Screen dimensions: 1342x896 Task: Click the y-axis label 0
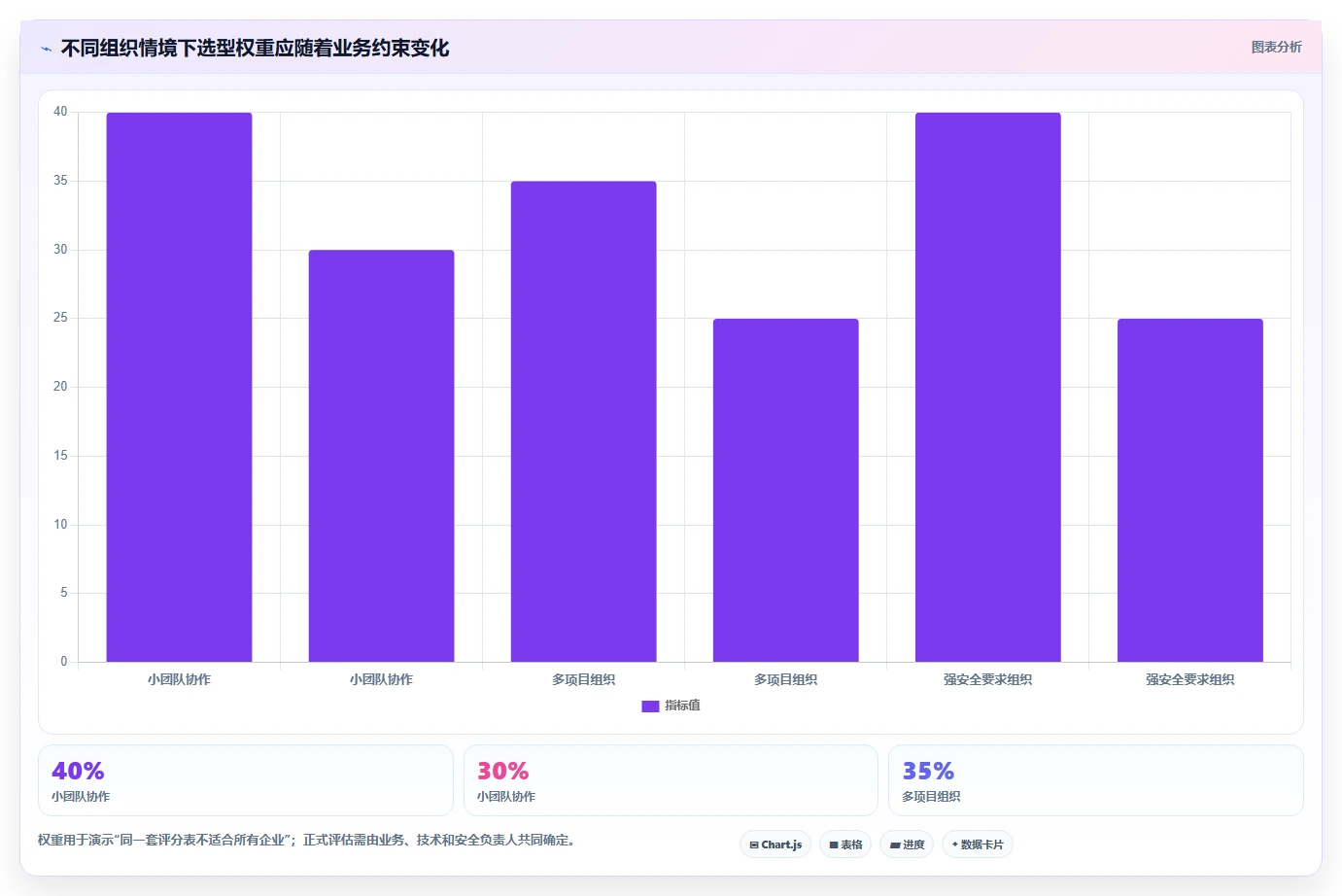[64, 662]
